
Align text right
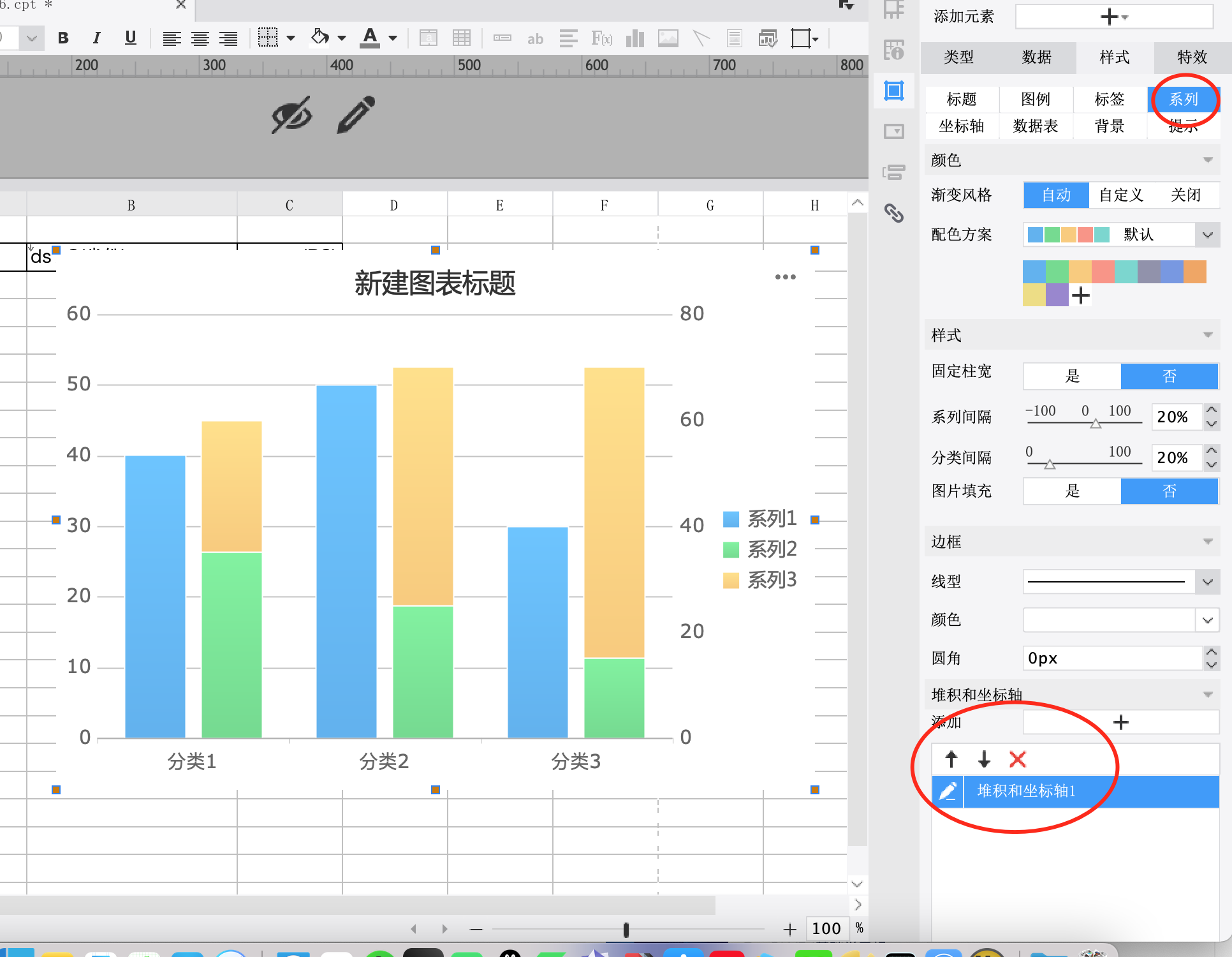[228, 39]
